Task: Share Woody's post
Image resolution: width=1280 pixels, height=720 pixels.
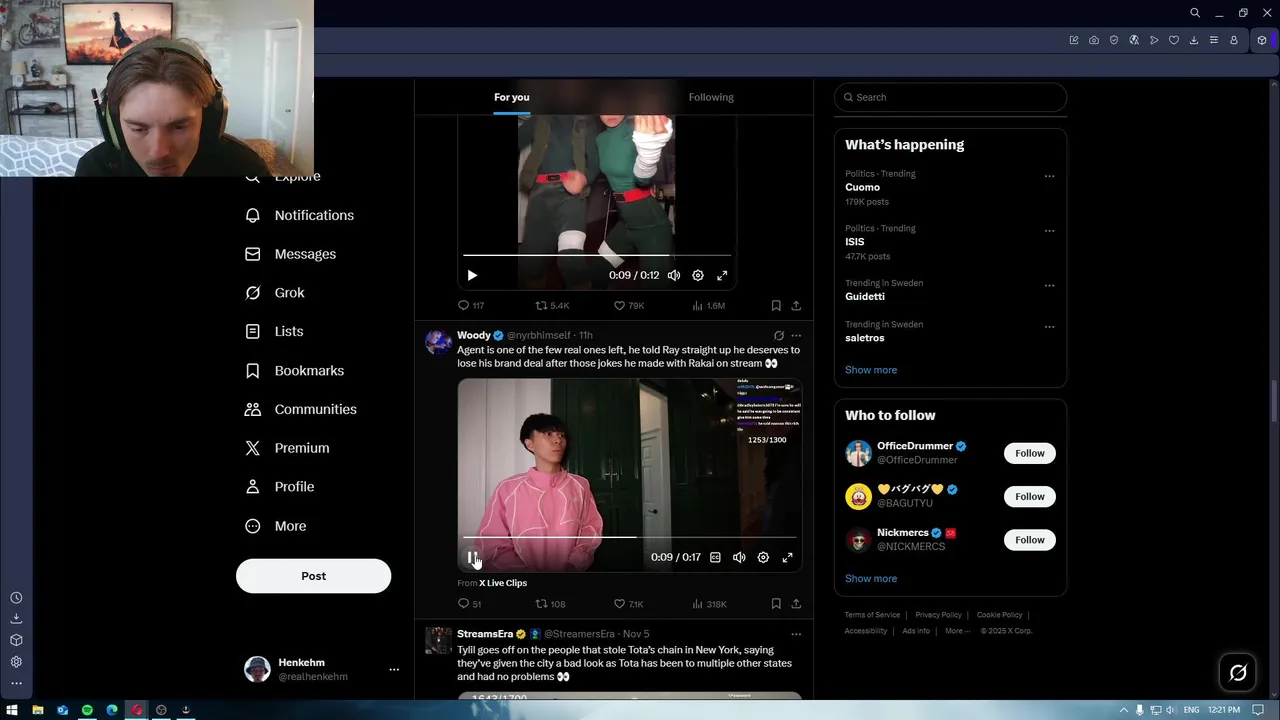Action: (796, 604)
